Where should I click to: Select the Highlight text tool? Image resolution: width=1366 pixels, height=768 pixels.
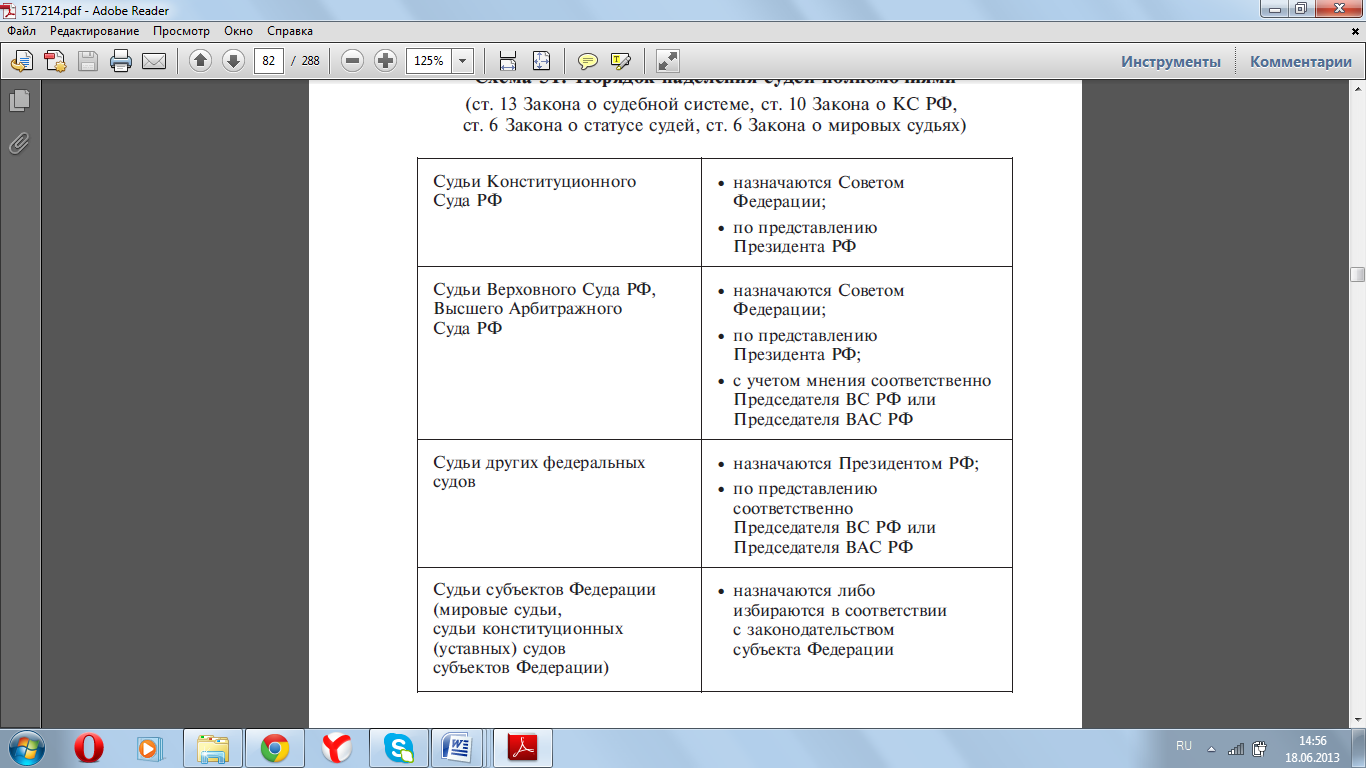[x=621, y=61]
